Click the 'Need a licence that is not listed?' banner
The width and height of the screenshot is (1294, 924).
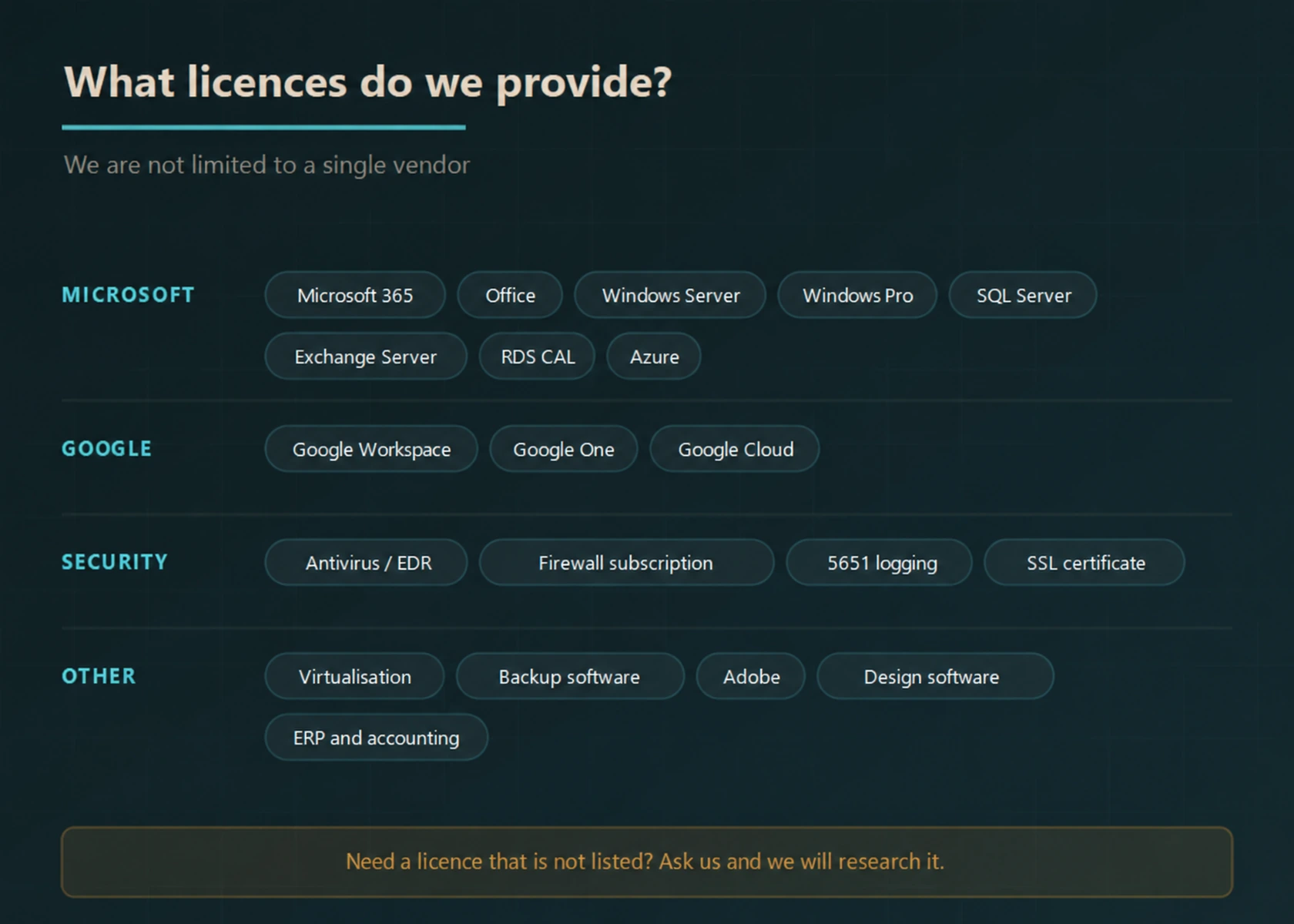click(647, 862)
